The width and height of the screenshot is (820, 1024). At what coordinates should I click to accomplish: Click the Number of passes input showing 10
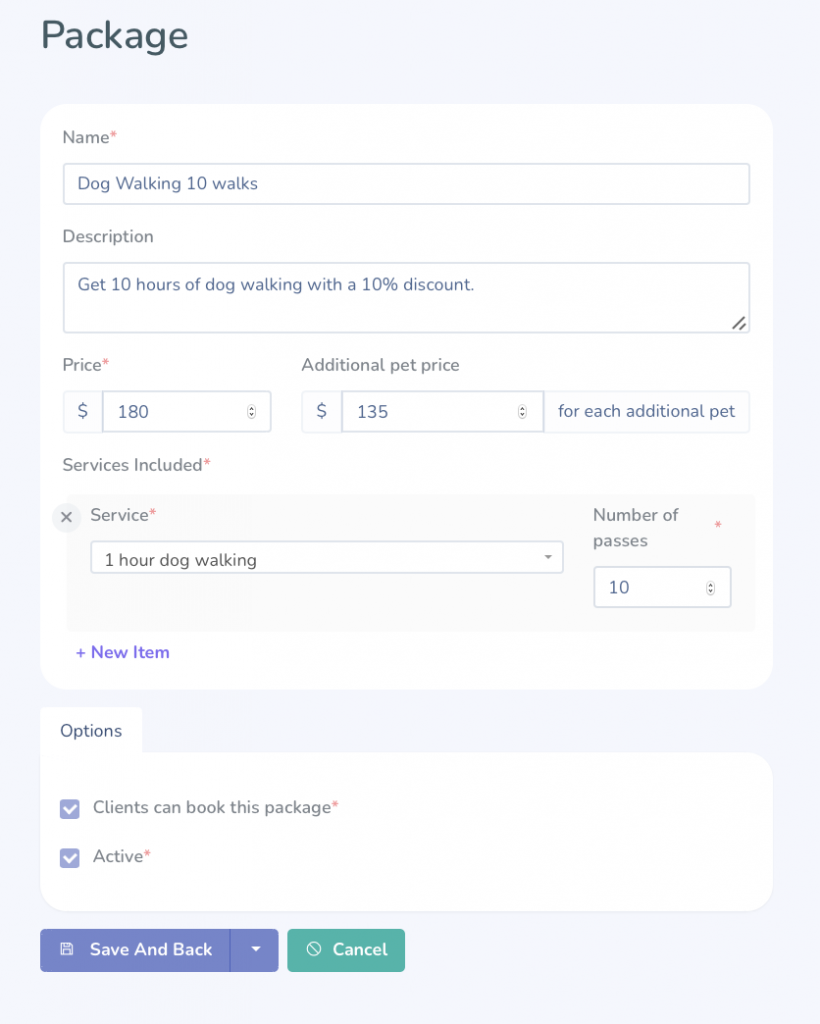pyautogui.click(x=662, y=587)
